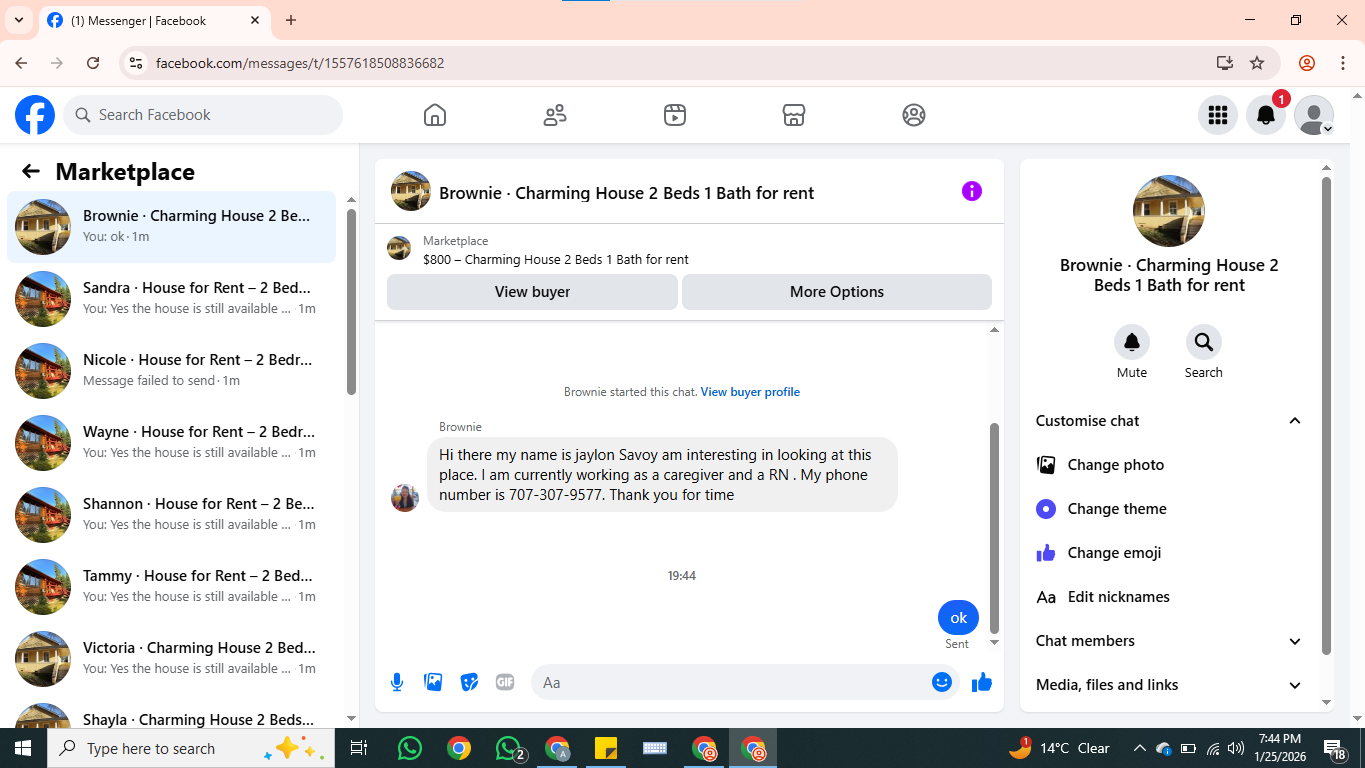The image size is (1365, 768).
Task: Open Nicole conversation with failed message
Action: pyautogui.click(x=172, y=371)
